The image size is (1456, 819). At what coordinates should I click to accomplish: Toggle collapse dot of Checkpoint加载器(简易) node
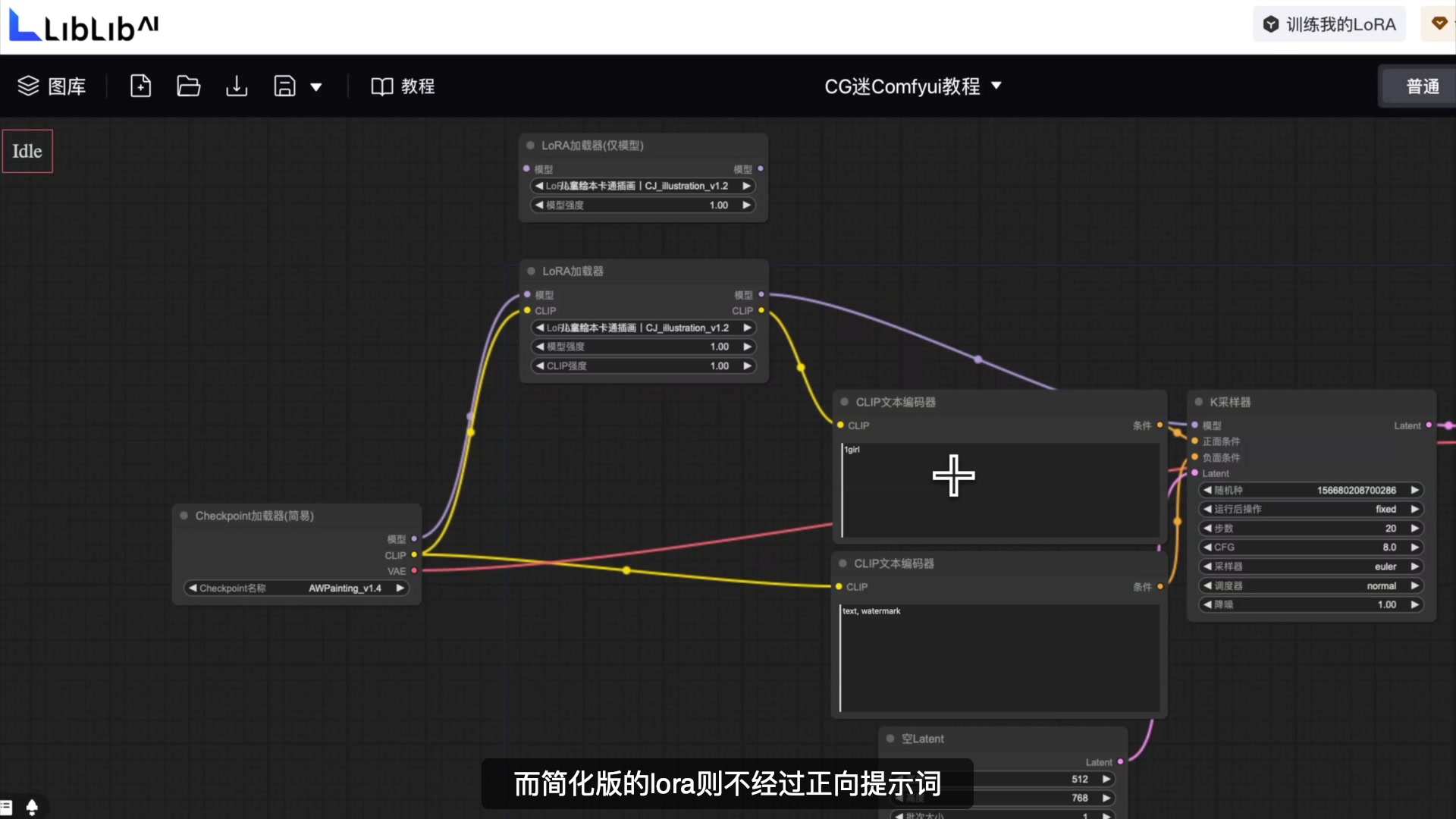pos(184,516)
